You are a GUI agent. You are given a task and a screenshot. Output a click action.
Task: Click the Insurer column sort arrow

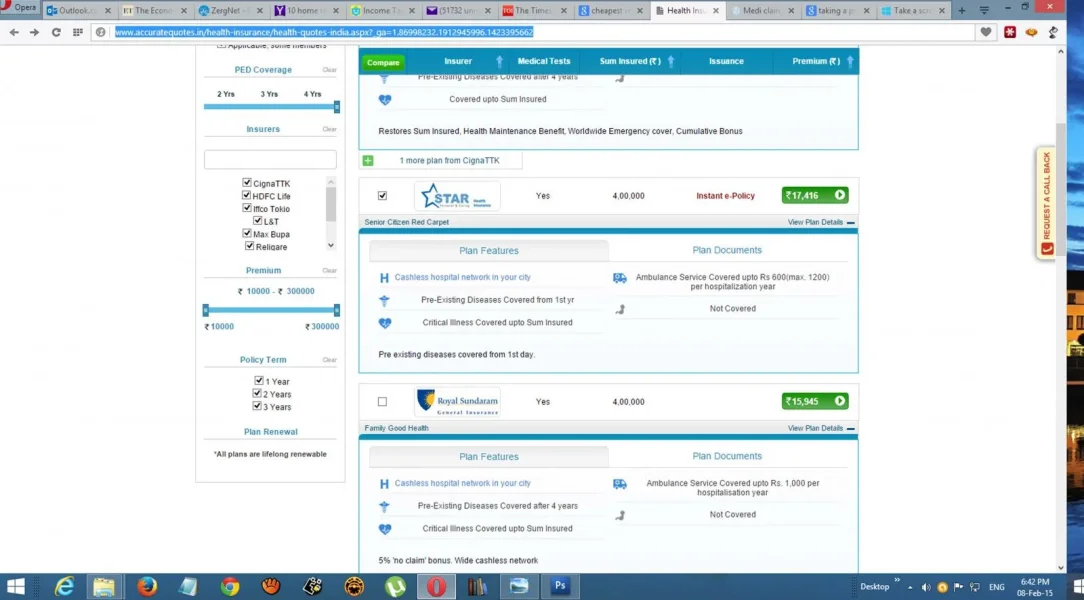497,62
